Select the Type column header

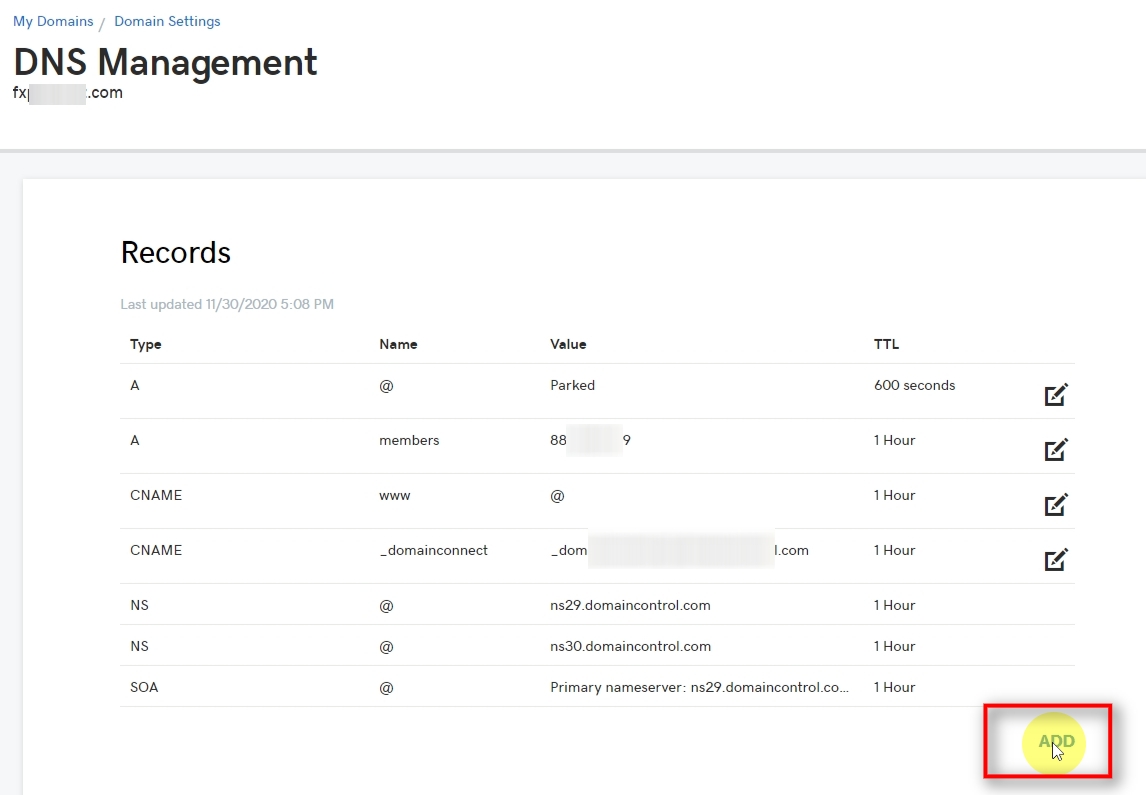(x=145, y=344)
